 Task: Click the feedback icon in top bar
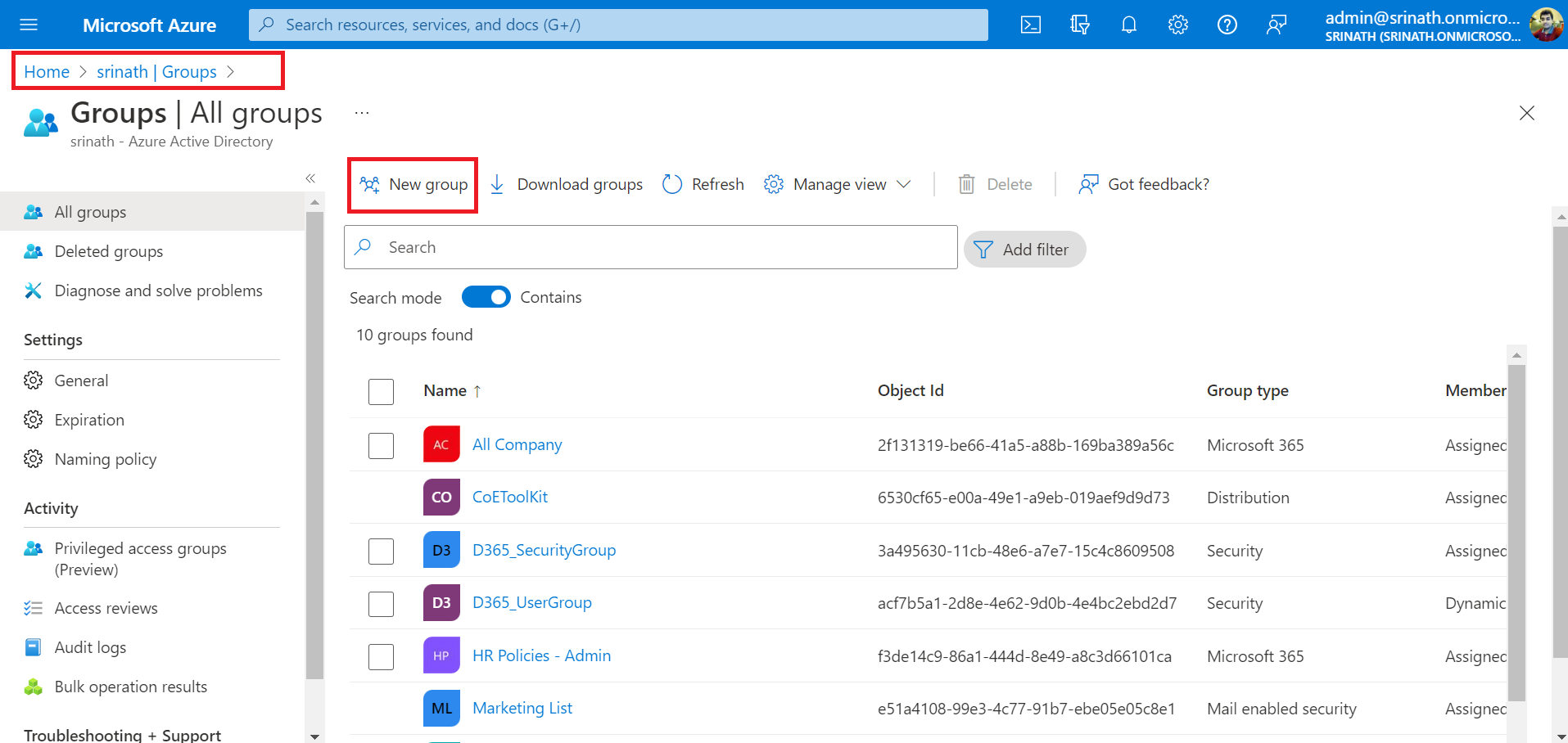[1276, 25]
